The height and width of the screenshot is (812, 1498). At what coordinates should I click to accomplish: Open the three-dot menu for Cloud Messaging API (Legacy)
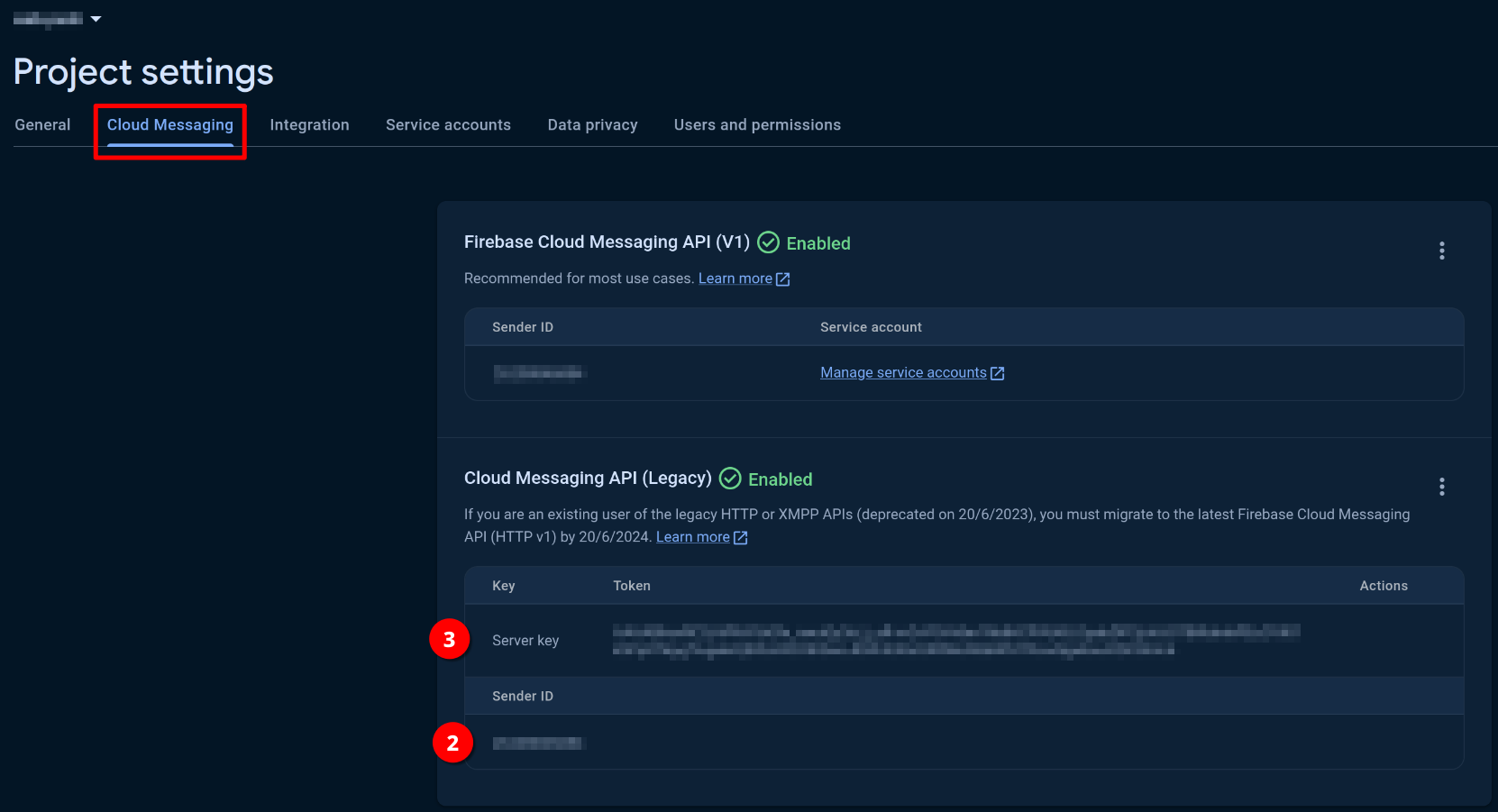(x=1441, y=487)
